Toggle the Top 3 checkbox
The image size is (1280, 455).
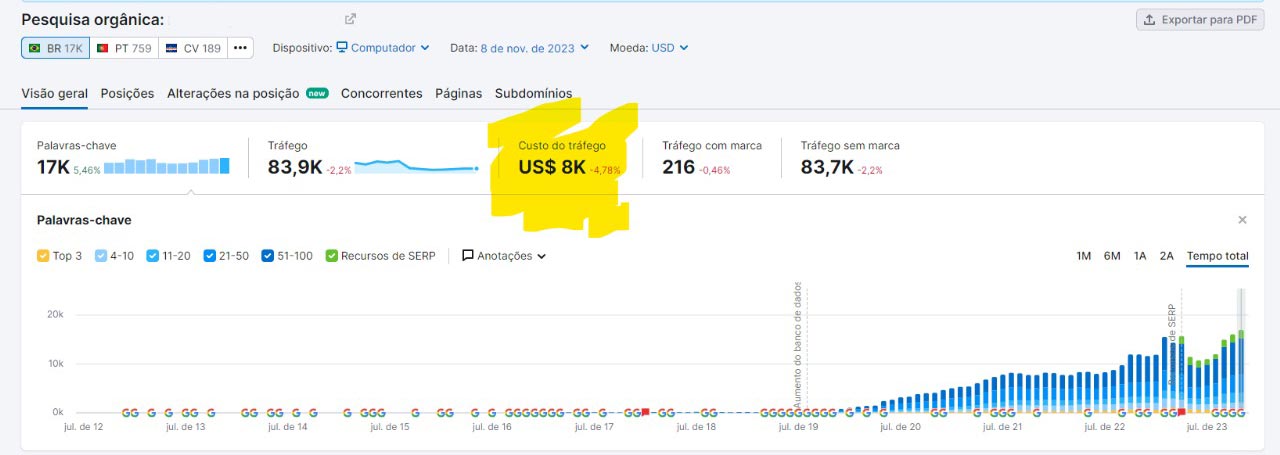point(43,256)
